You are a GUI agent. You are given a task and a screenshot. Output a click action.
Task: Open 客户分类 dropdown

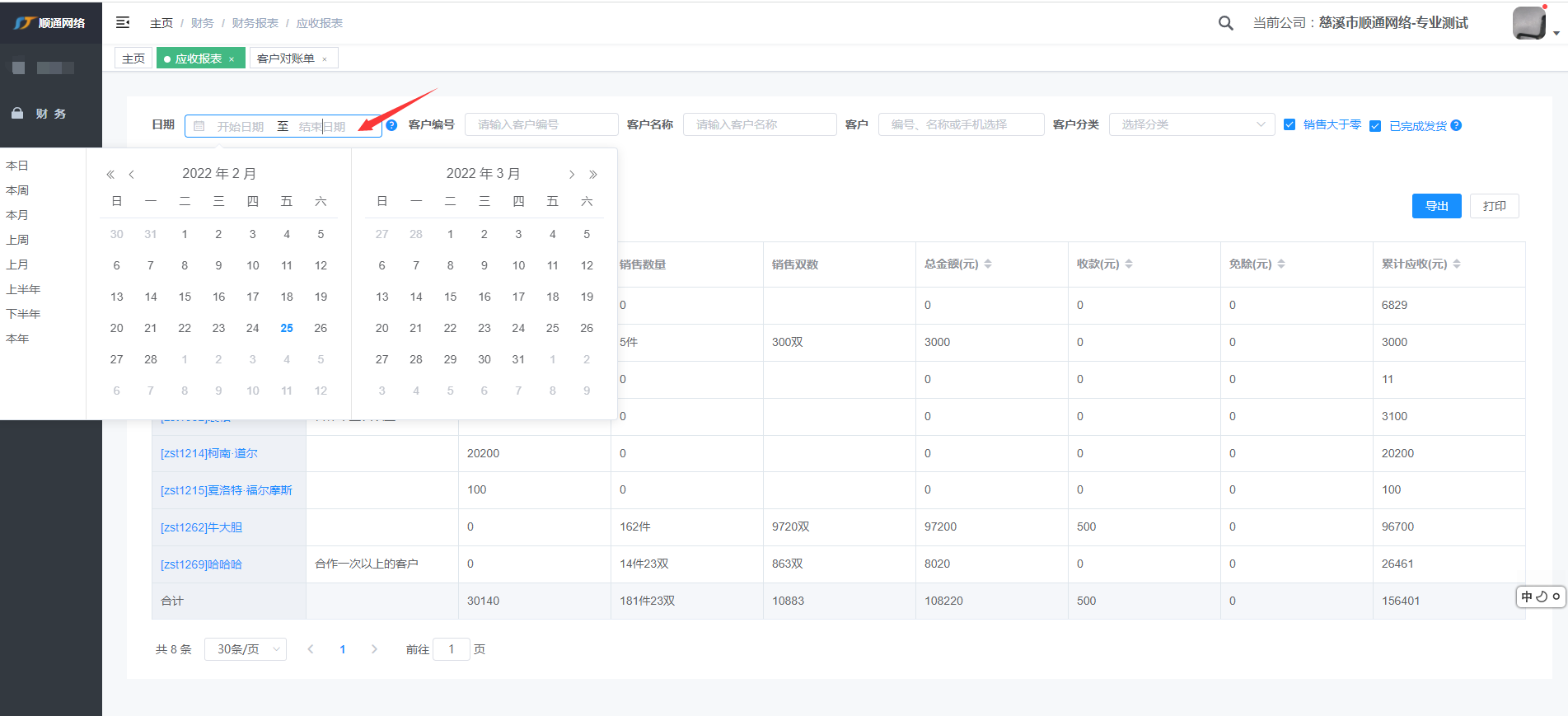pos(1191,124)
